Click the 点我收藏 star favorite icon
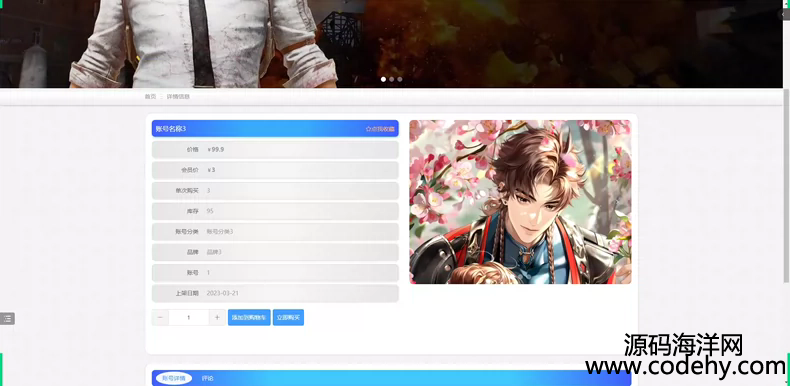 tap(368, 129)
